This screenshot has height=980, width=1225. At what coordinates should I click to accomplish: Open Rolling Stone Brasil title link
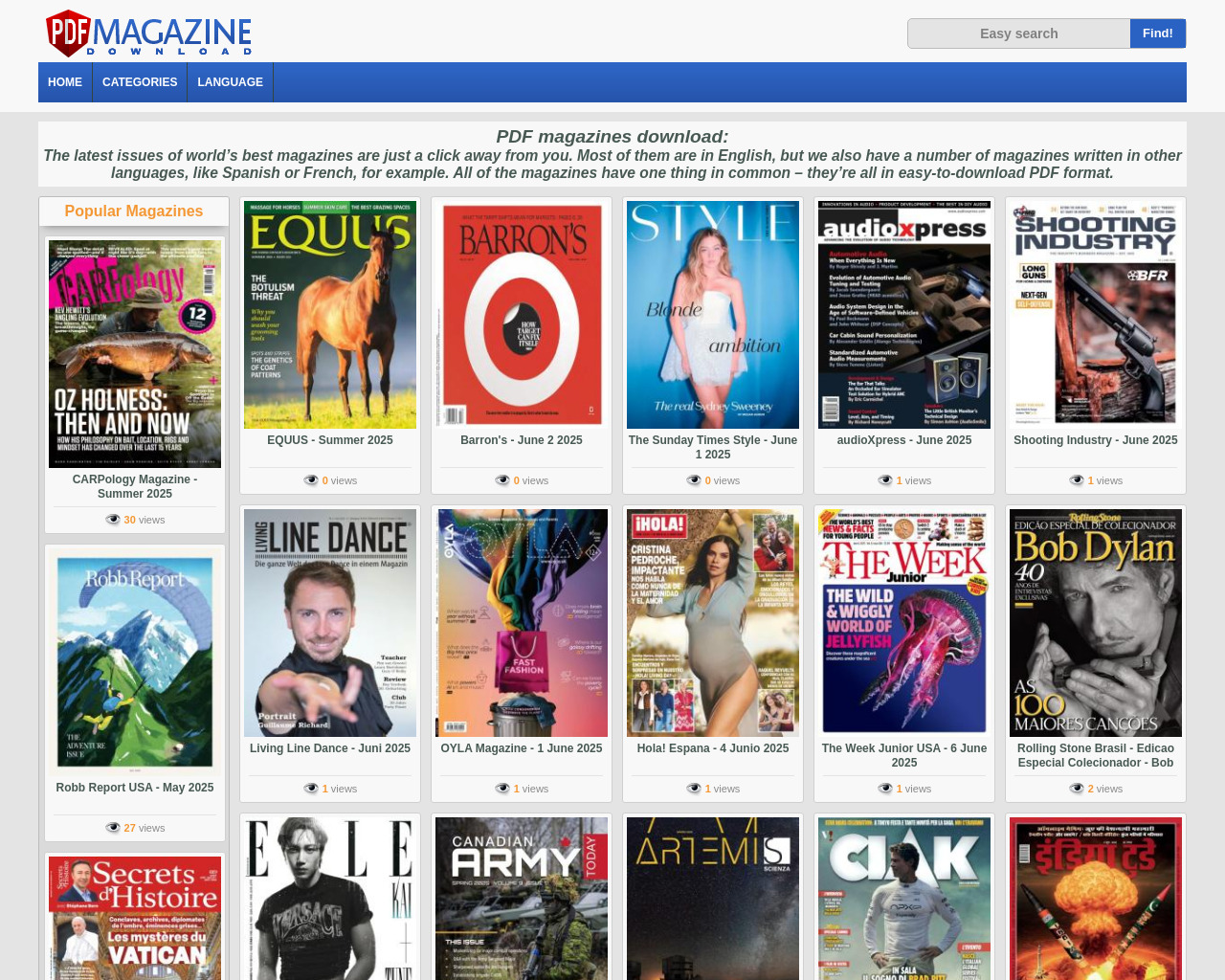[1096, 755]
